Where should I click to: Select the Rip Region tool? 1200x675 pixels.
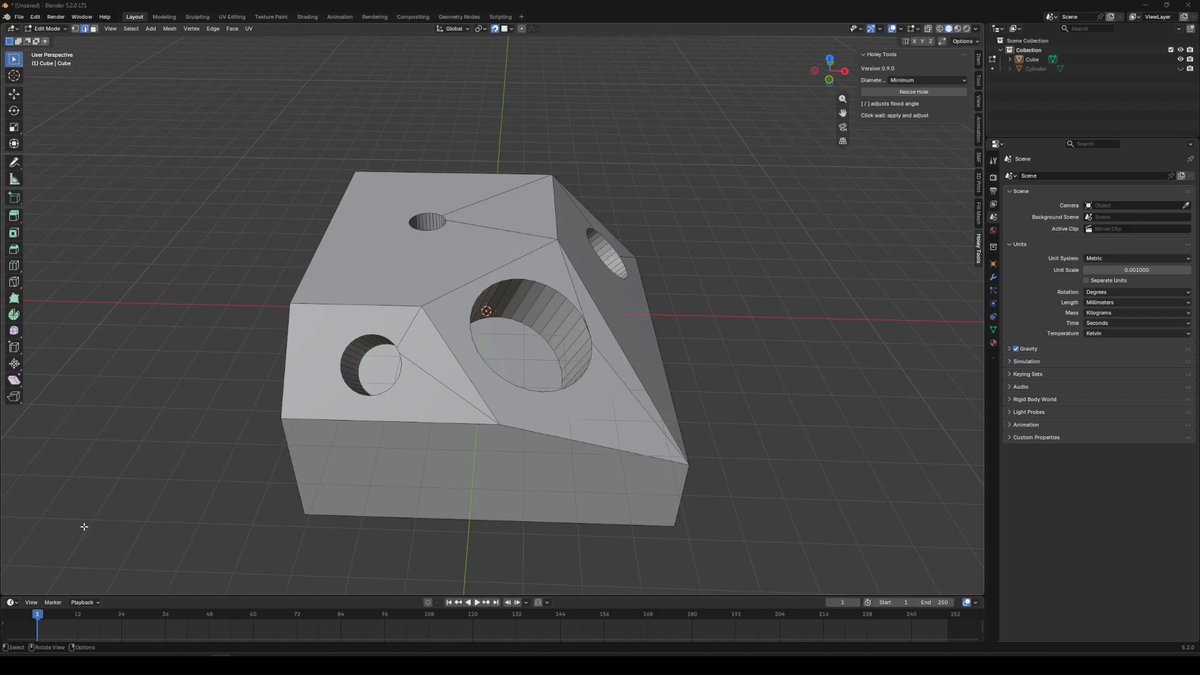pos(14,397)
